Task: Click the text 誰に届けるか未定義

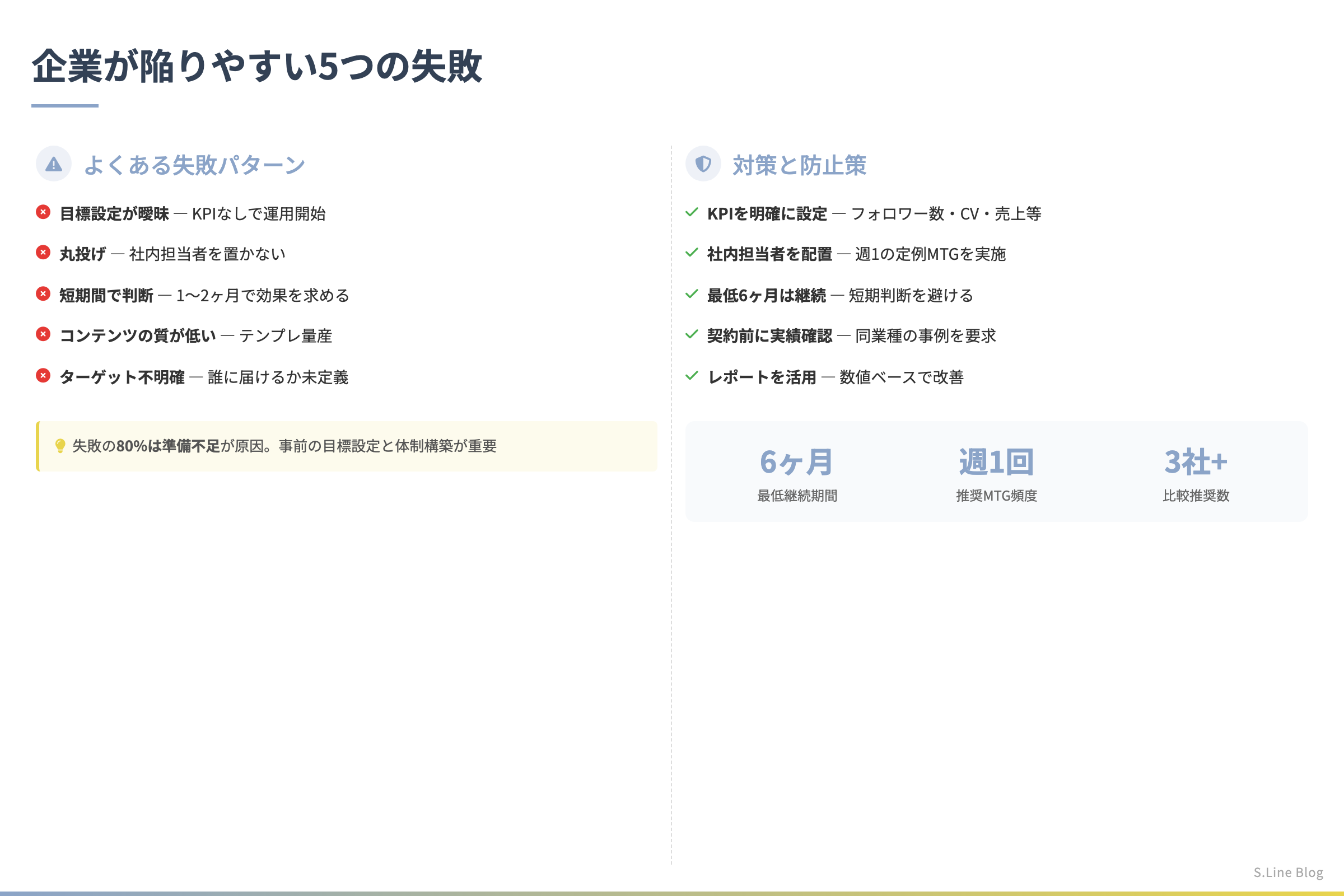Action: (x=278, y=377)
